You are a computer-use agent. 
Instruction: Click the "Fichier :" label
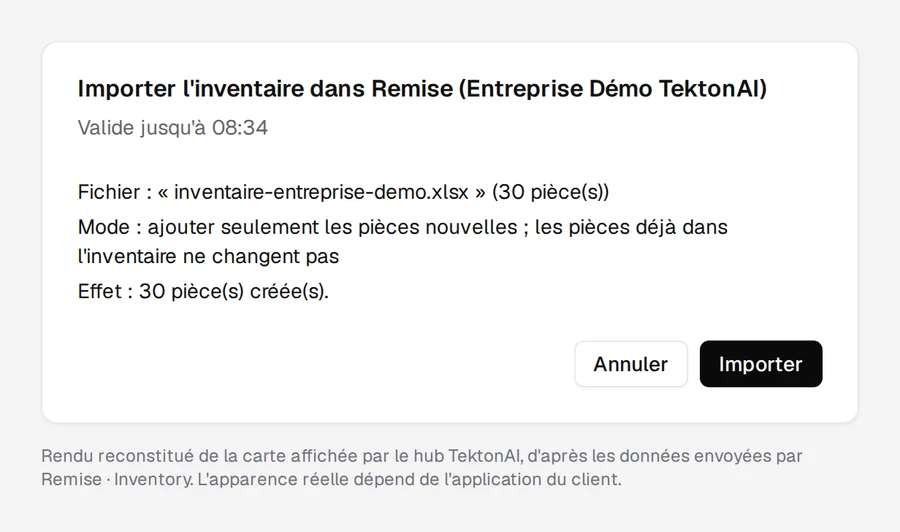[115, 192]
